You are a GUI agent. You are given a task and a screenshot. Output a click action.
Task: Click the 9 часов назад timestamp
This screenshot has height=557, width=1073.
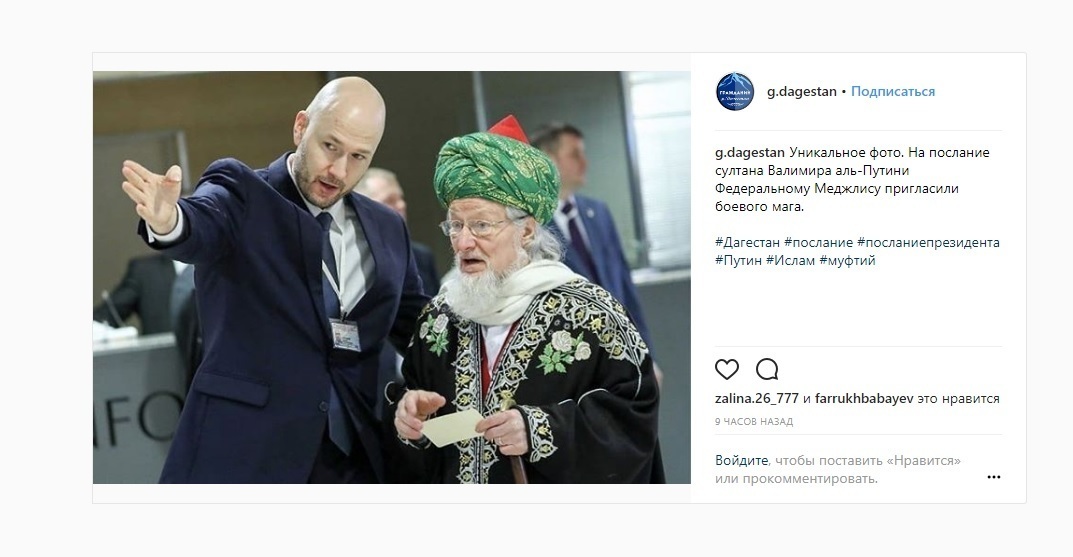(x=754, y=422)
